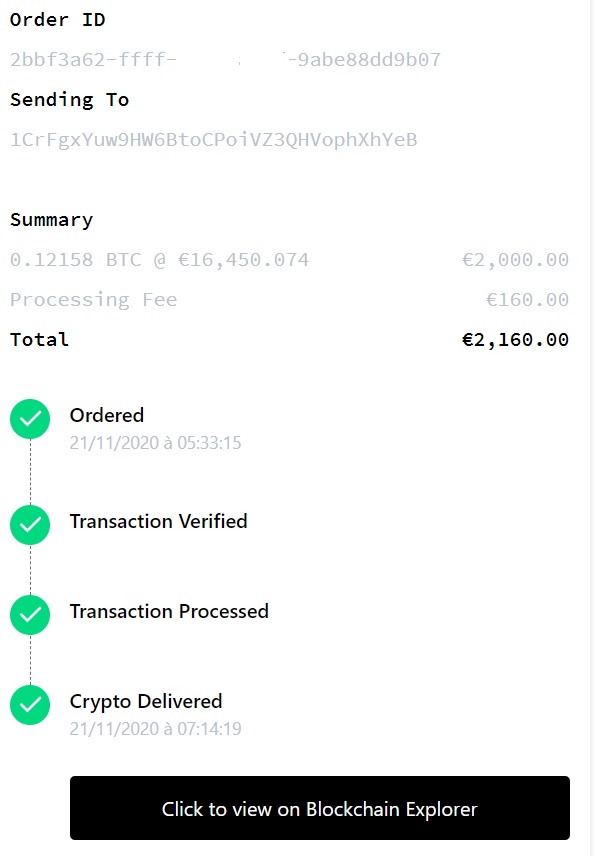
Task: Click the Summary heading
Action: pos(51,220)
